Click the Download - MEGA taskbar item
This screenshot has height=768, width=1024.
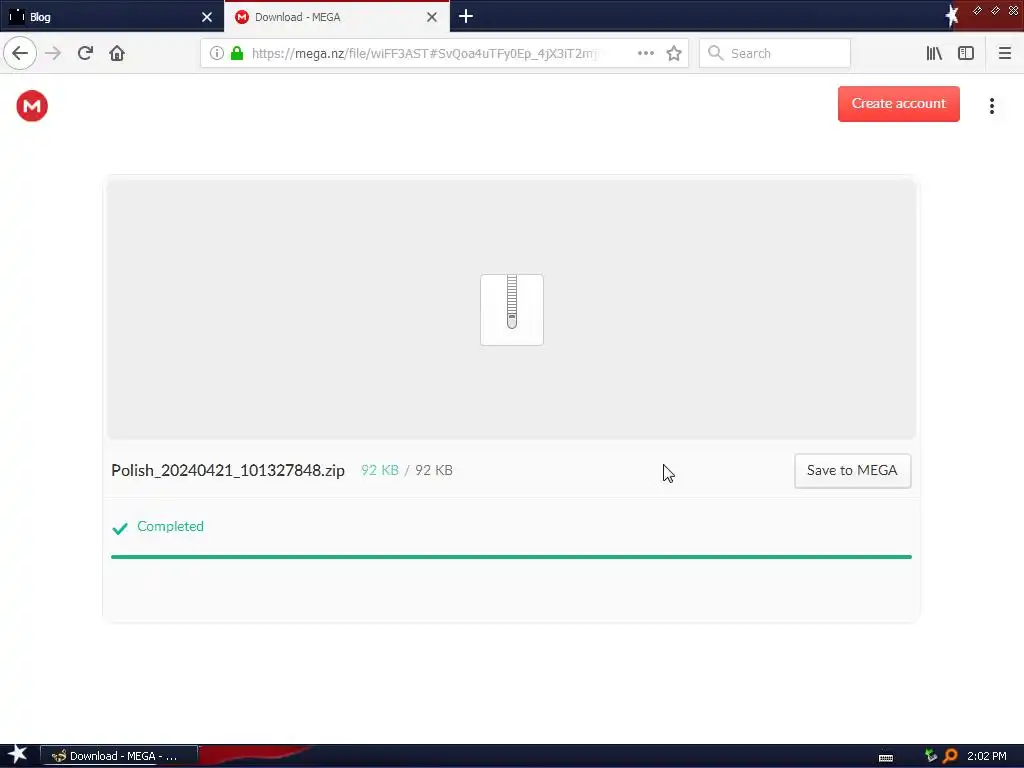point(119,756)
